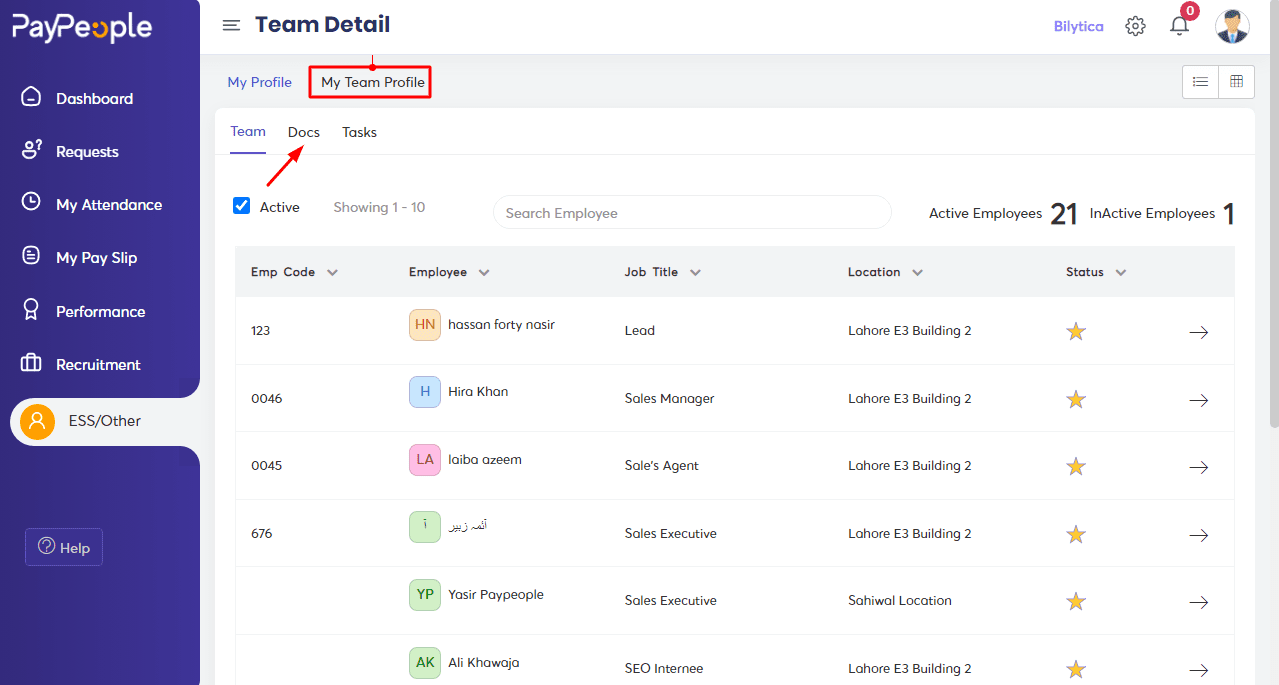Click employee code 123
The width and height of the screenshot is (1279, 685).
[261, 330]
